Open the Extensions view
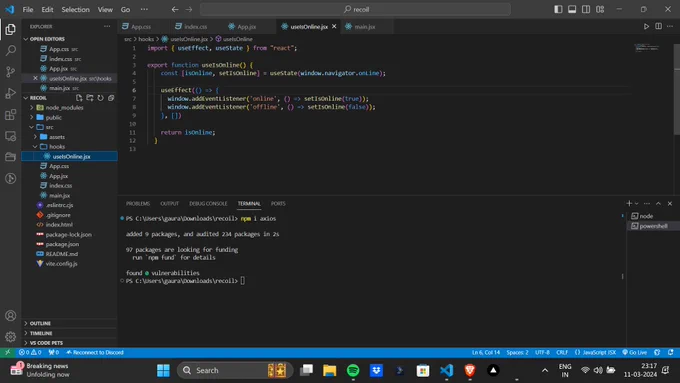 click(10, 115)
